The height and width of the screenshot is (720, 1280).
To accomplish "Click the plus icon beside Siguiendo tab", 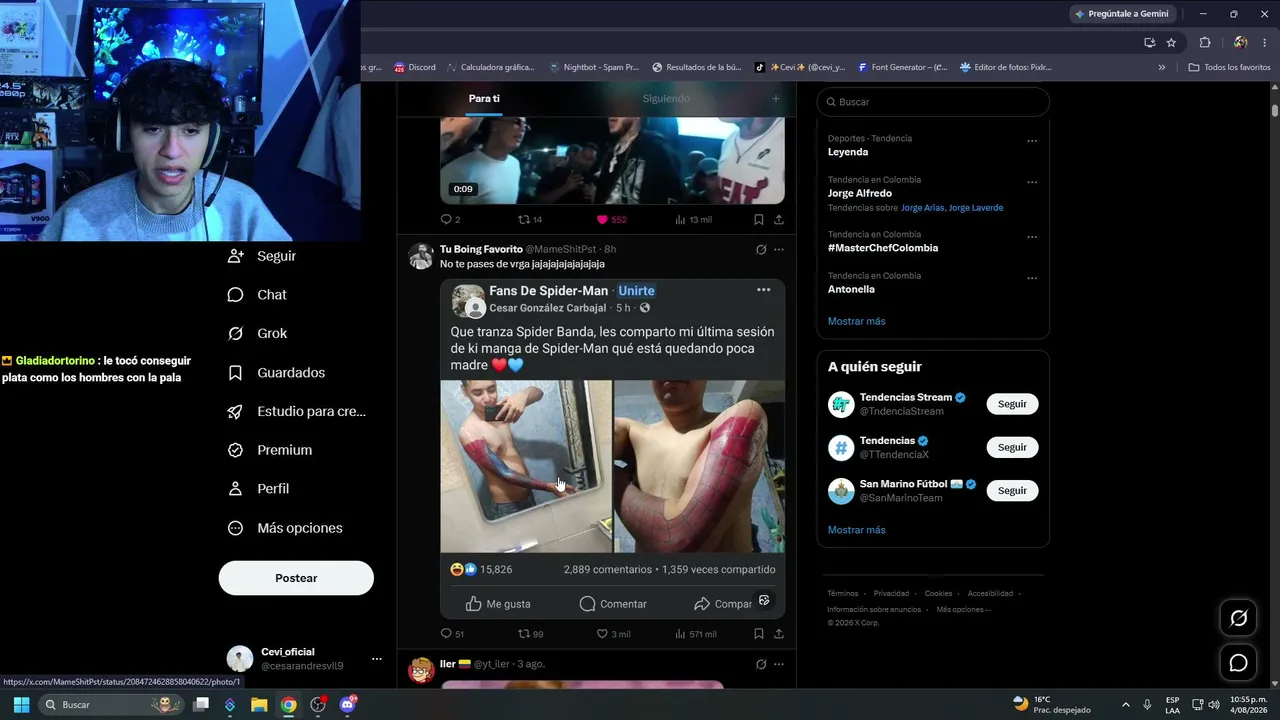I will coord(775,99).
